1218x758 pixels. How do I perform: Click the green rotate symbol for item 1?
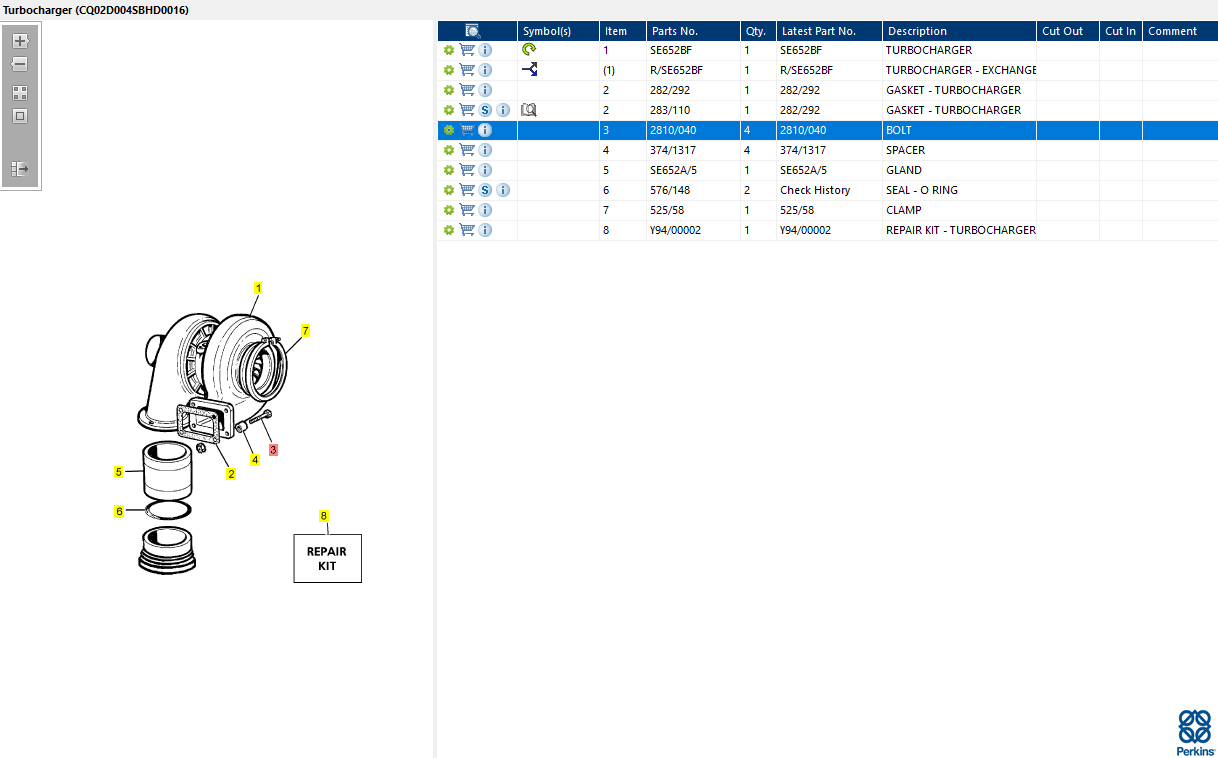click(529, 49)
